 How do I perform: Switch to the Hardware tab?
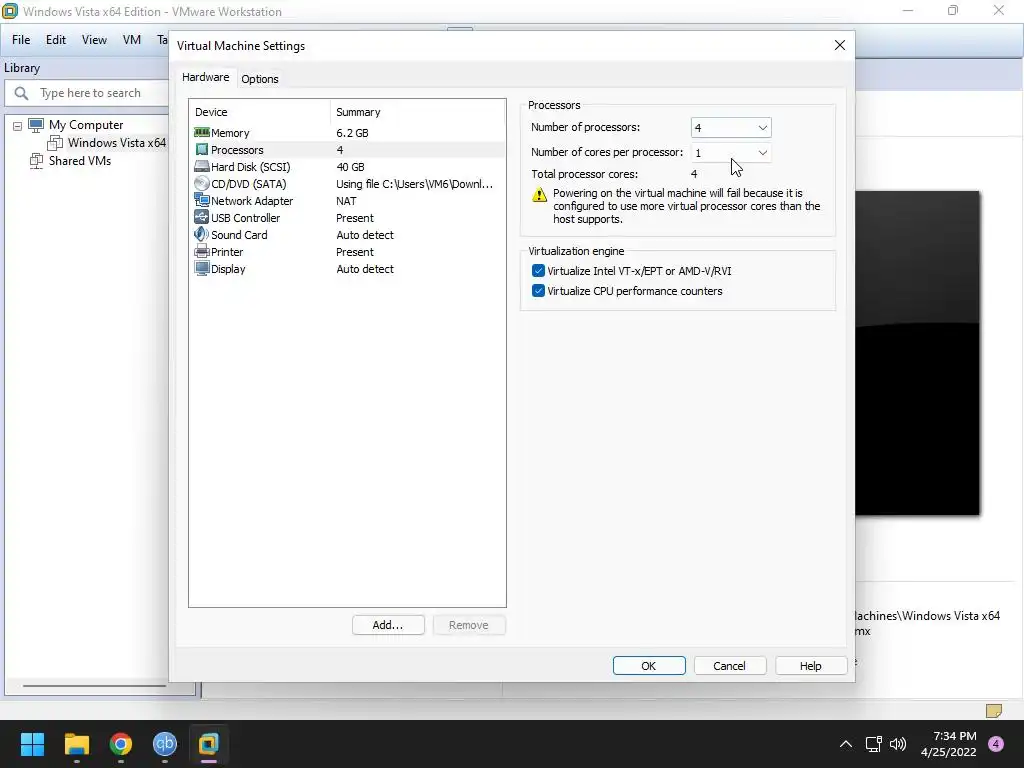pos(205,77)
